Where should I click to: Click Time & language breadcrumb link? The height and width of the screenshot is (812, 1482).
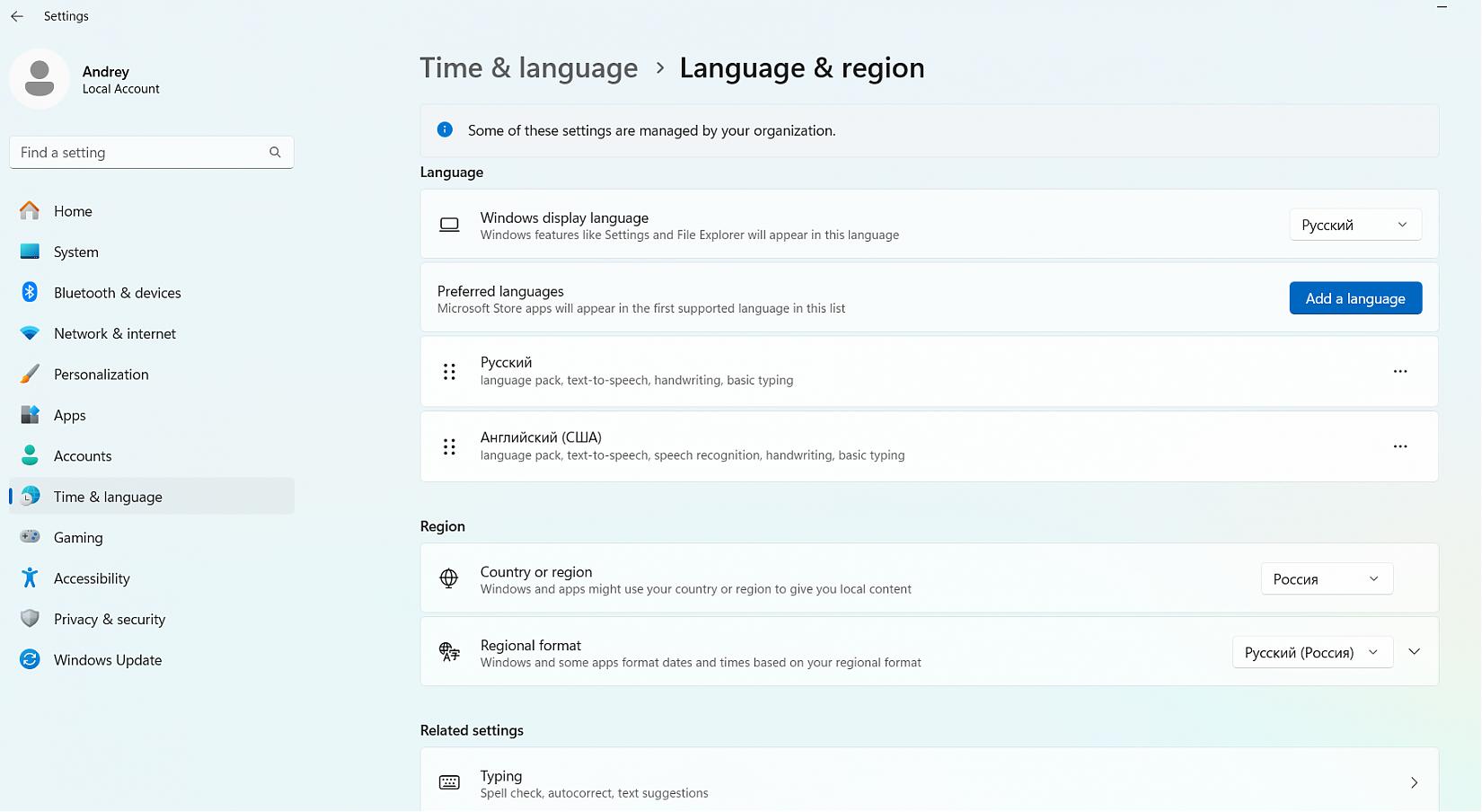pyautogui.click(x=528, y=68)
